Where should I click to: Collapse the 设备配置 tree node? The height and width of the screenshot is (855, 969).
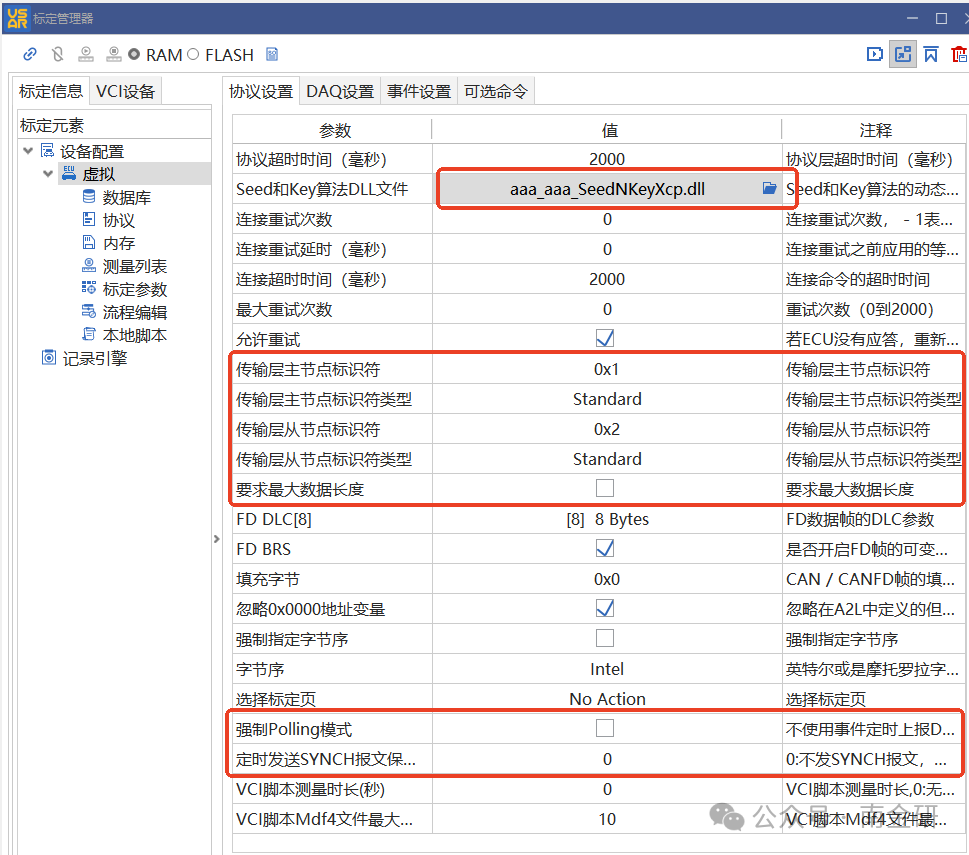pos(25,151)
